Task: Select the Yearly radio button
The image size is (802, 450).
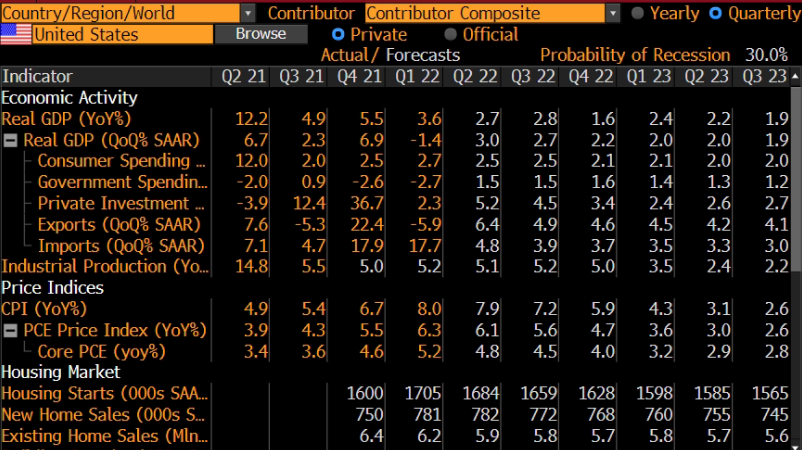Action: click(x=637, y=13)
